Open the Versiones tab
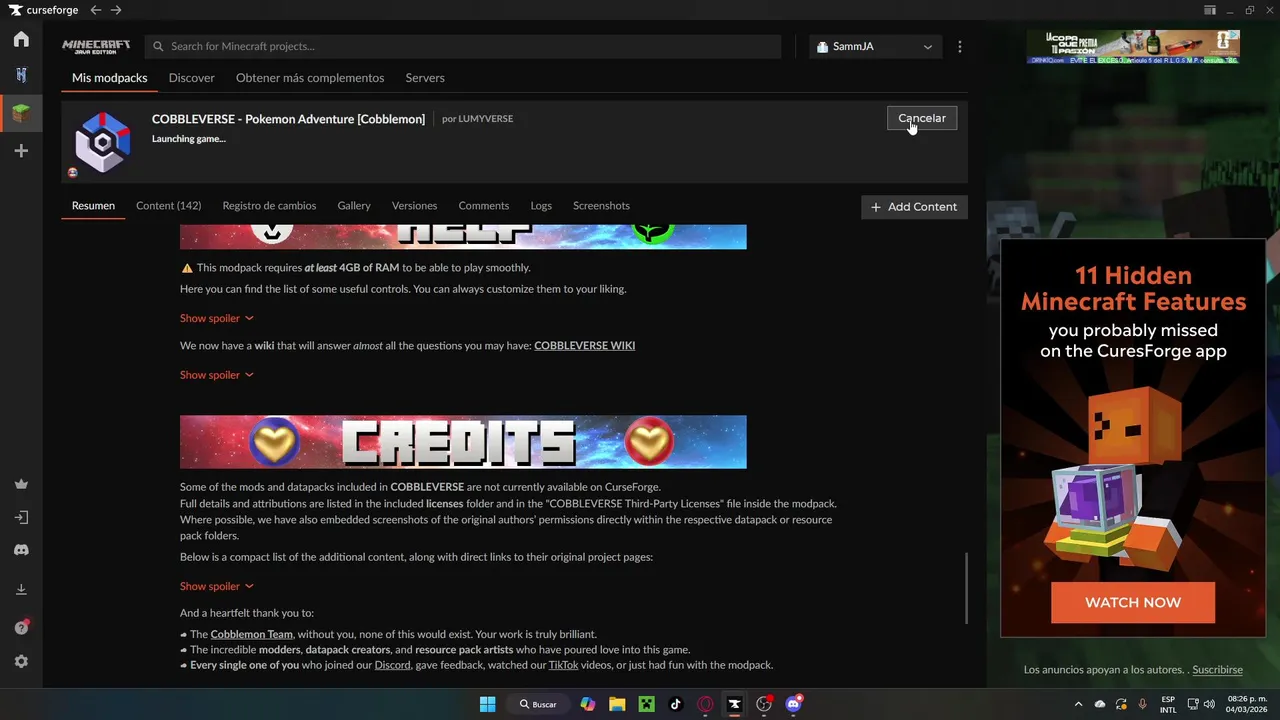This screenshot has height=720, width=1280. [x=414, y=206]
